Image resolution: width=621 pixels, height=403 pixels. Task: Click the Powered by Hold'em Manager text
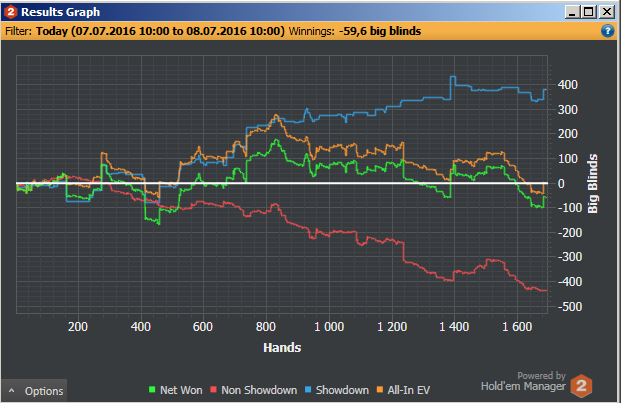[523, 381]
